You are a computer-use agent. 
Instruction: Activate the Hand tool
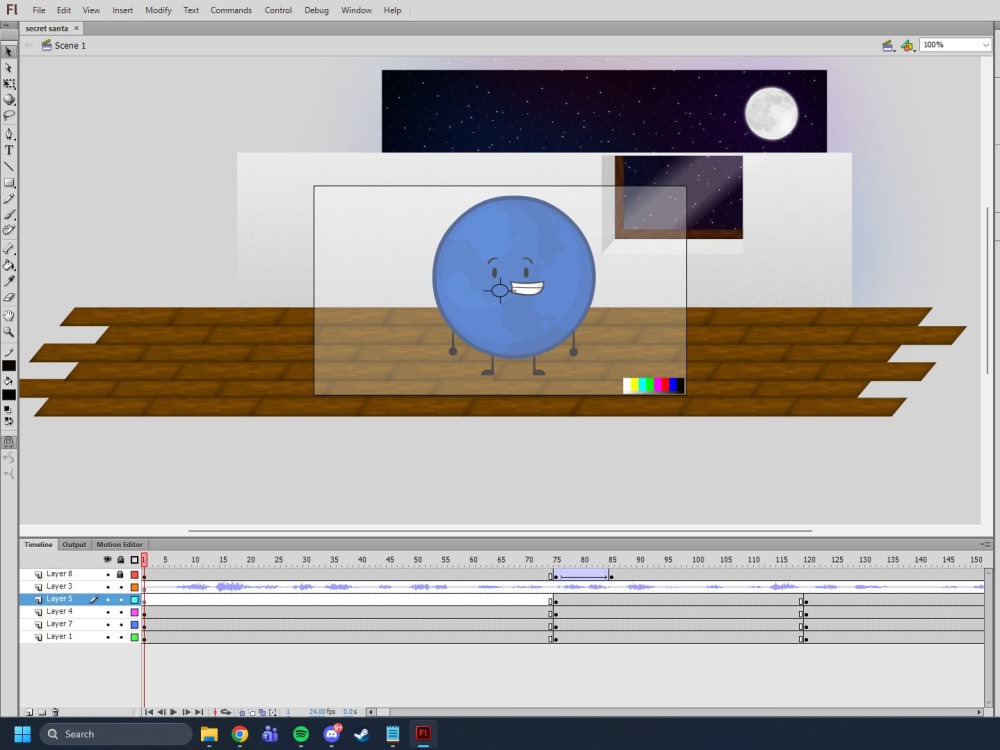coord(11,314)
